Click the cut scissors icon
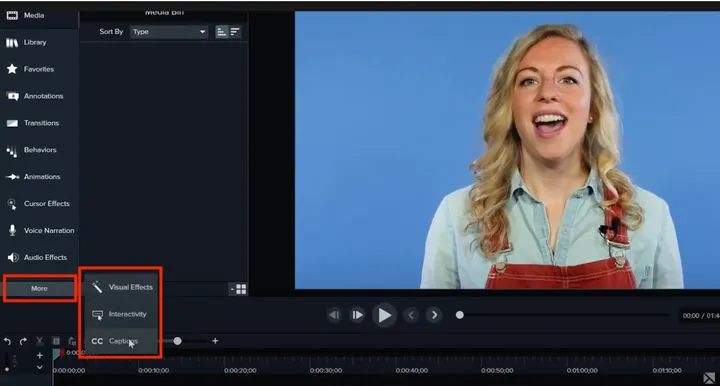 coord(40,341)
